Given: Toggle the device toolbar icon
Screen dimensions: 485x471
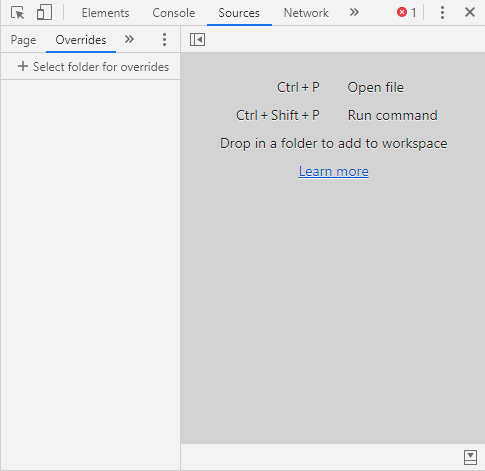Looking at the screenshot, I should coord(44,13).
